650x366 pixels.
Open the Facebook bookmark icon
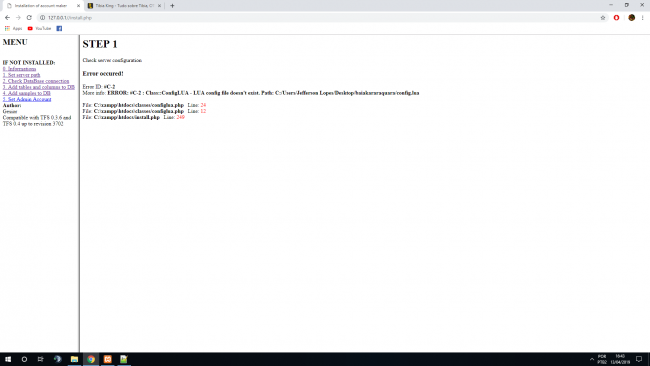pos(59,28)
